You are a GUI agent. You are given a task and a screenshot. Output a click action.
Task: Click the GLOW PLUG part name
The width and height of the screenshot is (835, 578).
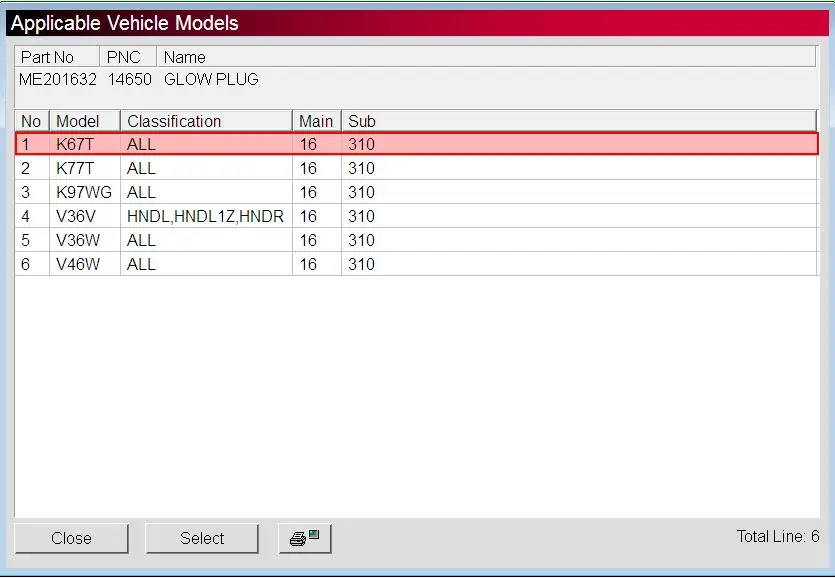click(x=211, y=79)
